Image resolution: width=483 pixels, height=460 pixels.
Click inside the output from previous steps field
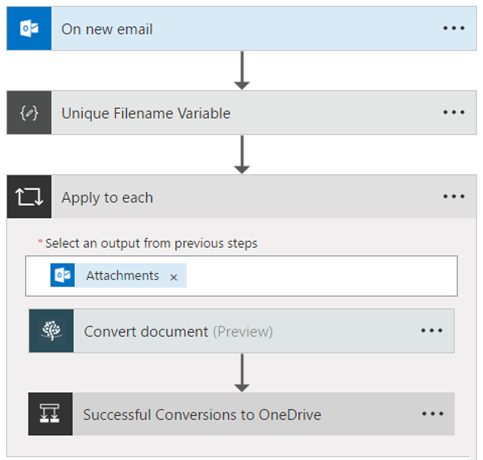point(241,276)
